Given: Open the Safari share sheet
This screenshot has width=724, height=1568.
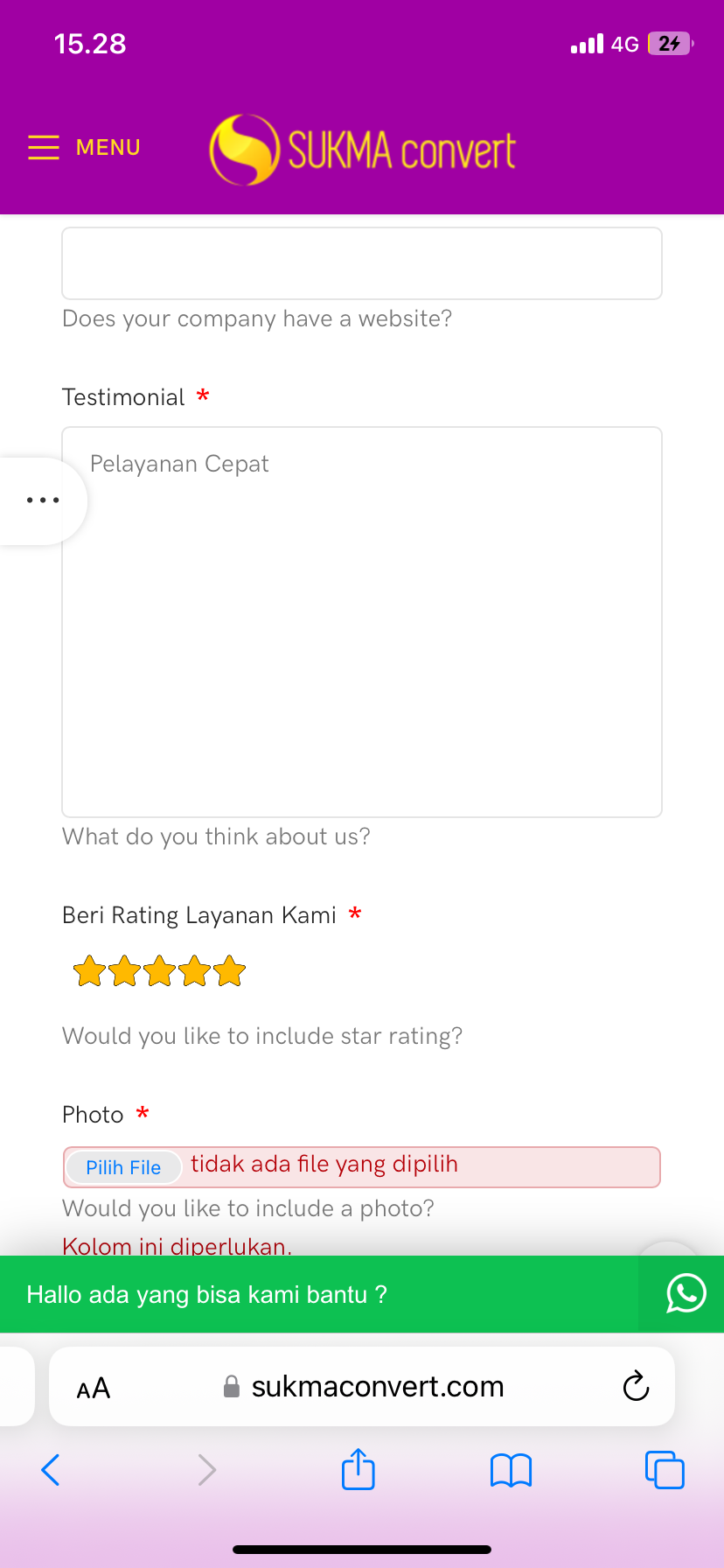Looking at the screenshot, I should (358, 1469).
